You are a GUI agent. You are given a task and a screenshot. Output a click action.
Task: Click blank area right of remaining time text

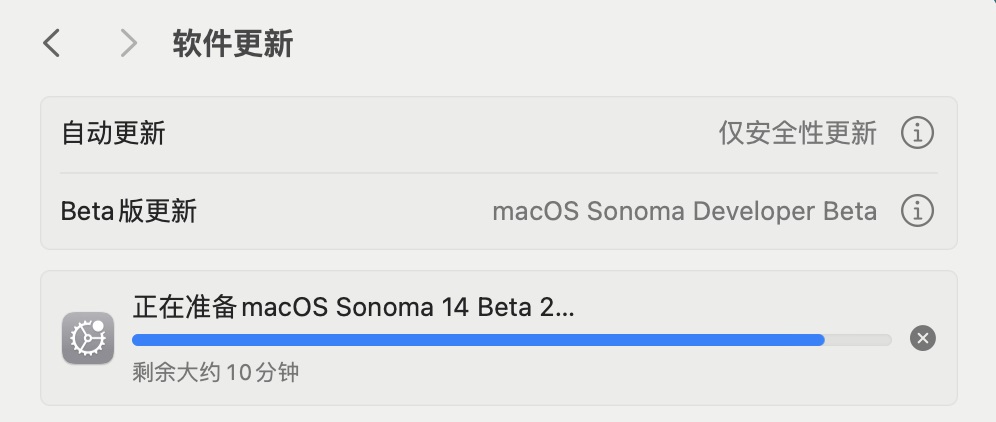600,374
